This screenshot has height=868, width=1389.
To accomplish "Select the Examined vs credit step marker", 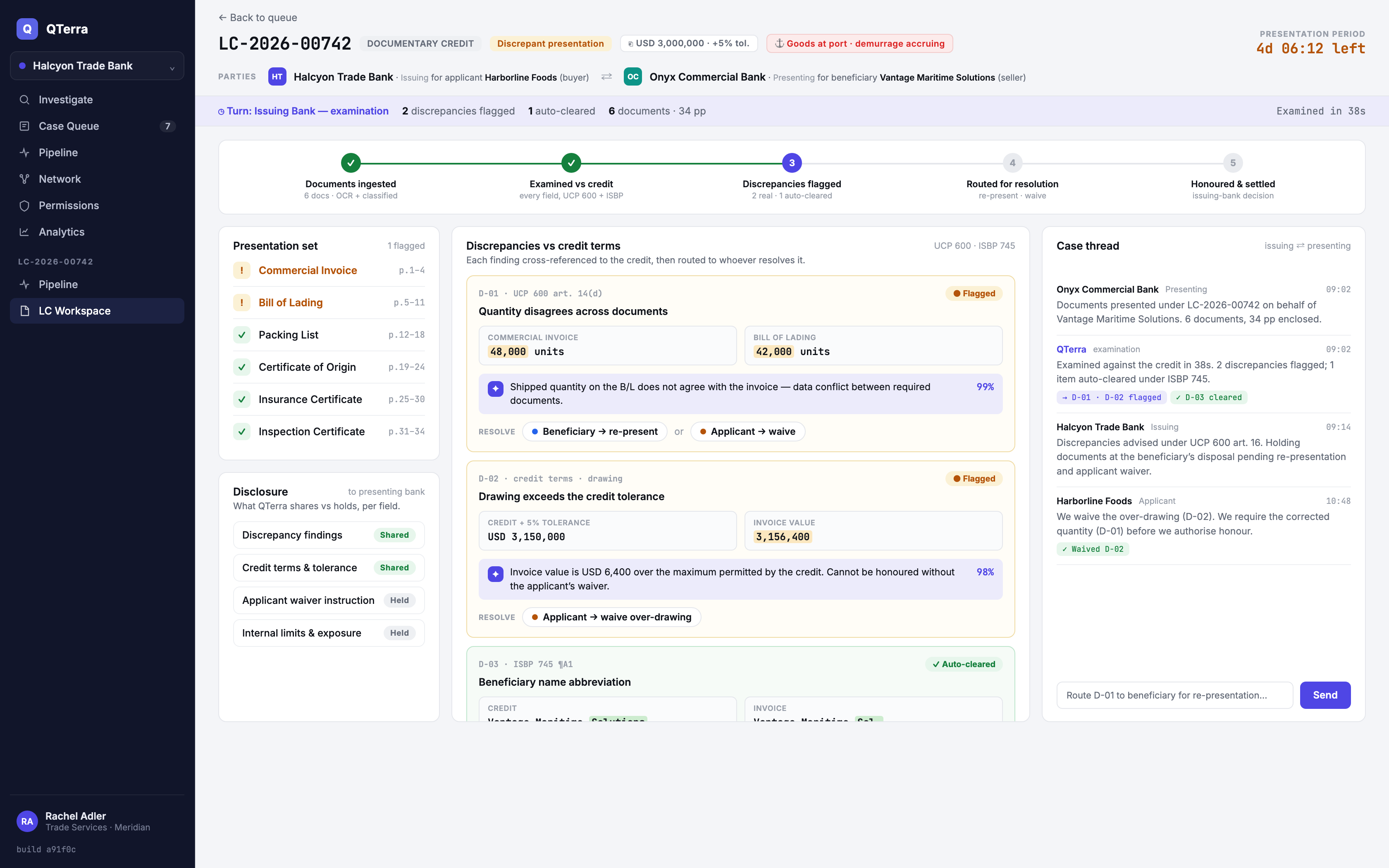I will (x=571, y=163).
